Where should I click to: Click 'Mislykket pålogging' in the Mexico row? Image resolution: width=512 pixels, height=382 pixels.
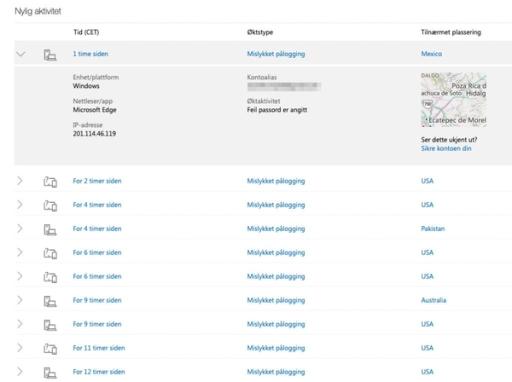(x=276, y=54)
